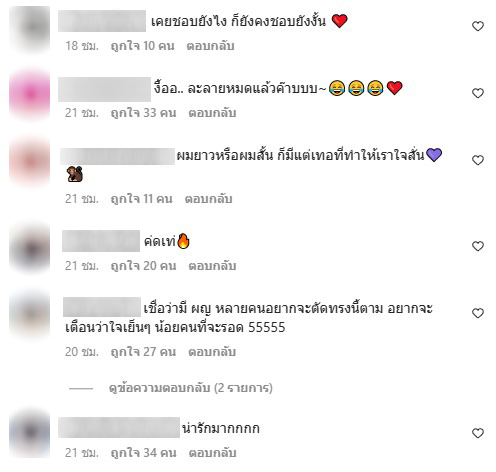
Task: Open the 18 ชม. timestamp of first comment
Action: coord(82,46)
